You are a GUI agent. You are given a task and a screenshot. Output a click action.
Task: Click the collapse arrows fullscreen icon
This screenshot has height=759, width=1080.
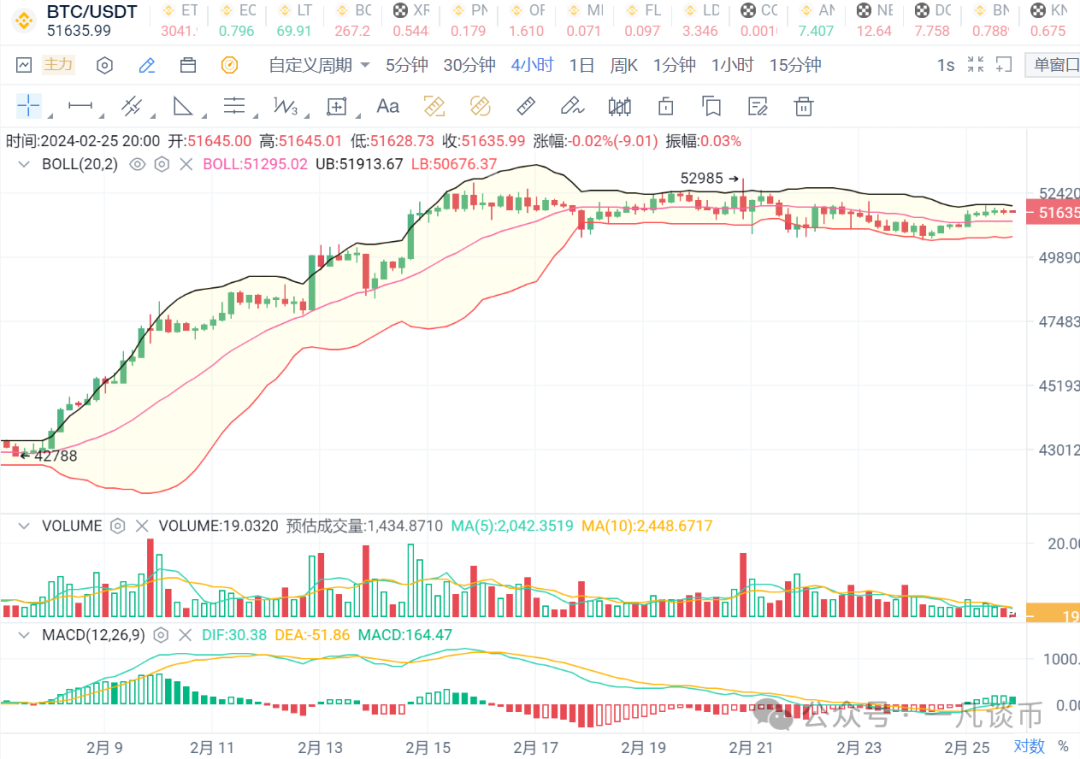(975, 65)
